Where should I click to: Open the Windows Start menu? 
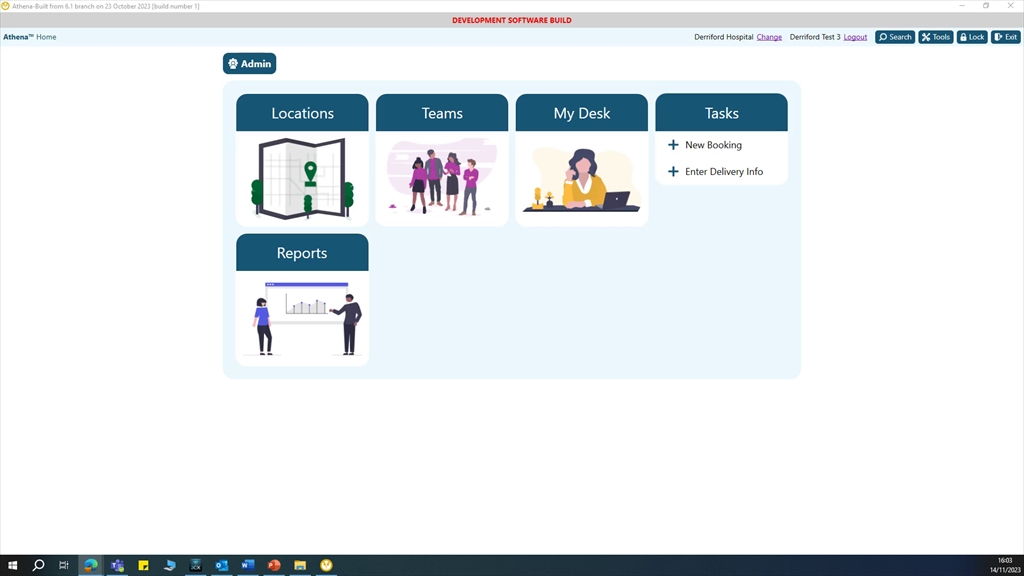click(x=12, y=565)
